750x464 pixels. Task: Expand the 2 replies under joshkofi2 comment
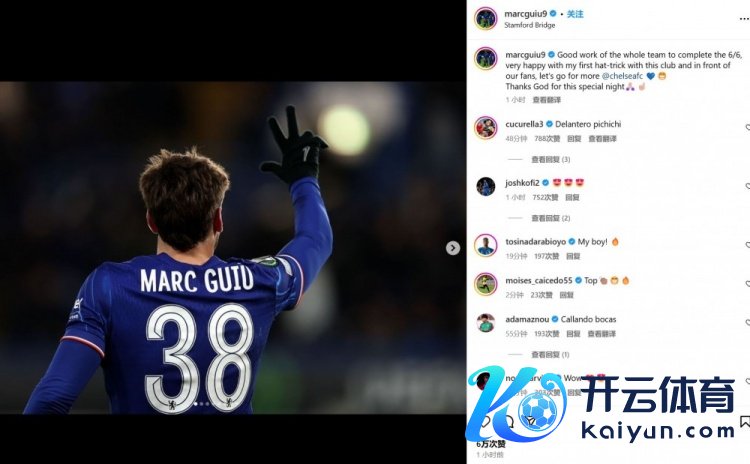click(551, 218)
